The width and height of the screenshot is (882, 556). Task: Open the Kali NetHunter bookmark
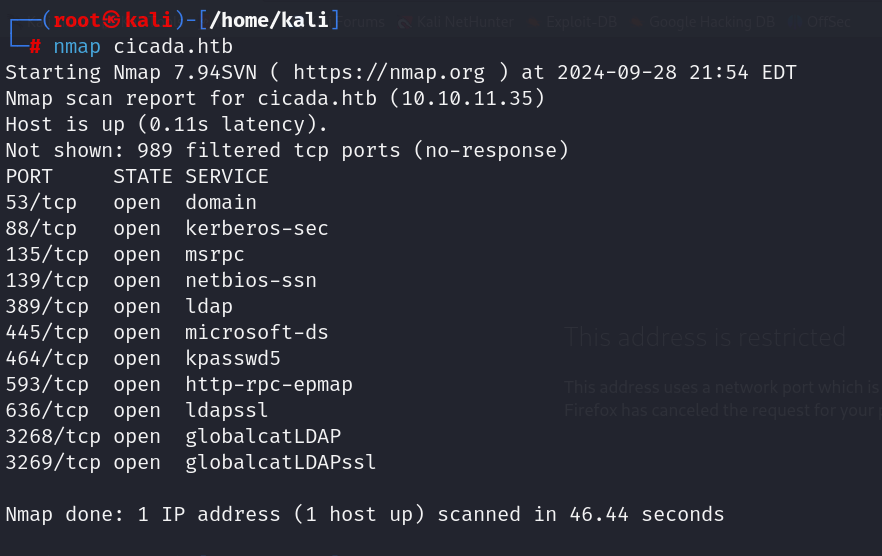click(465, 23)
